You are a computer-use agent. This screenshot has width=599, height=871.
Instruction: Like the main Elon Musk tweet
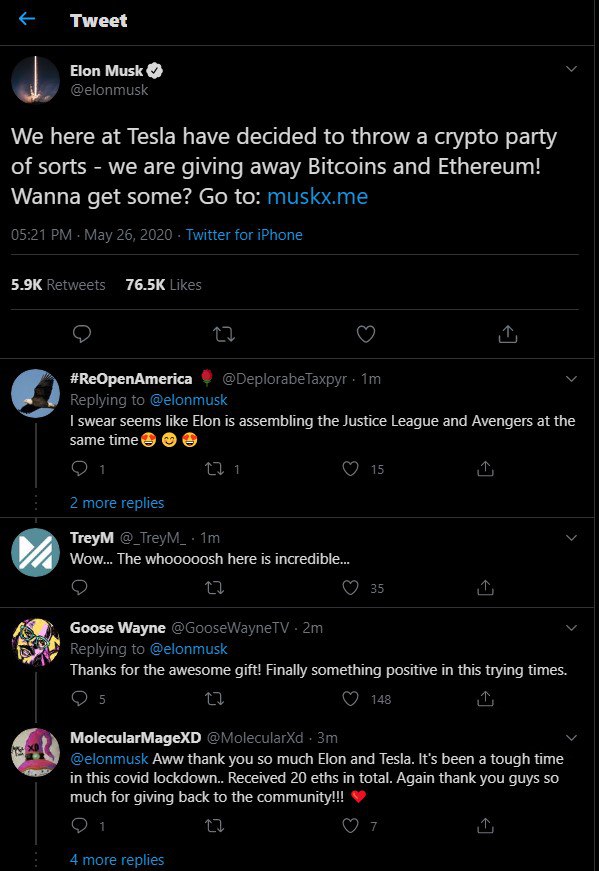366,334
